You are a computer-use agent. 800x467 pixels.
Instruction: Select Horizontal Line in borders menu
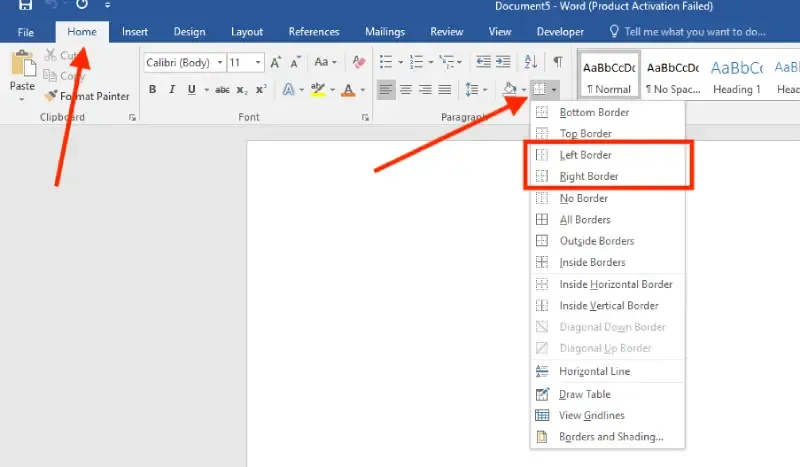(x=607, y=372)
